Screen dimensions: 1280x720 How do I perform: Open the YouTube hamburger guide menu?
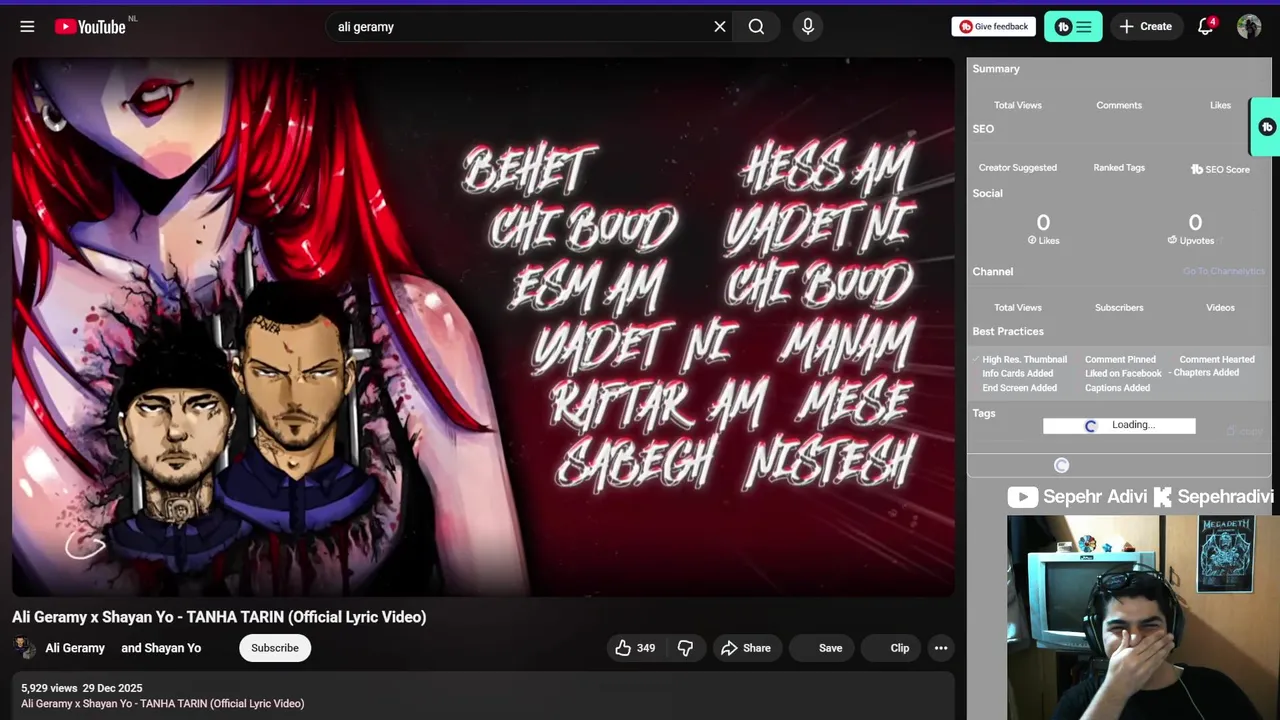coord(27,27)
